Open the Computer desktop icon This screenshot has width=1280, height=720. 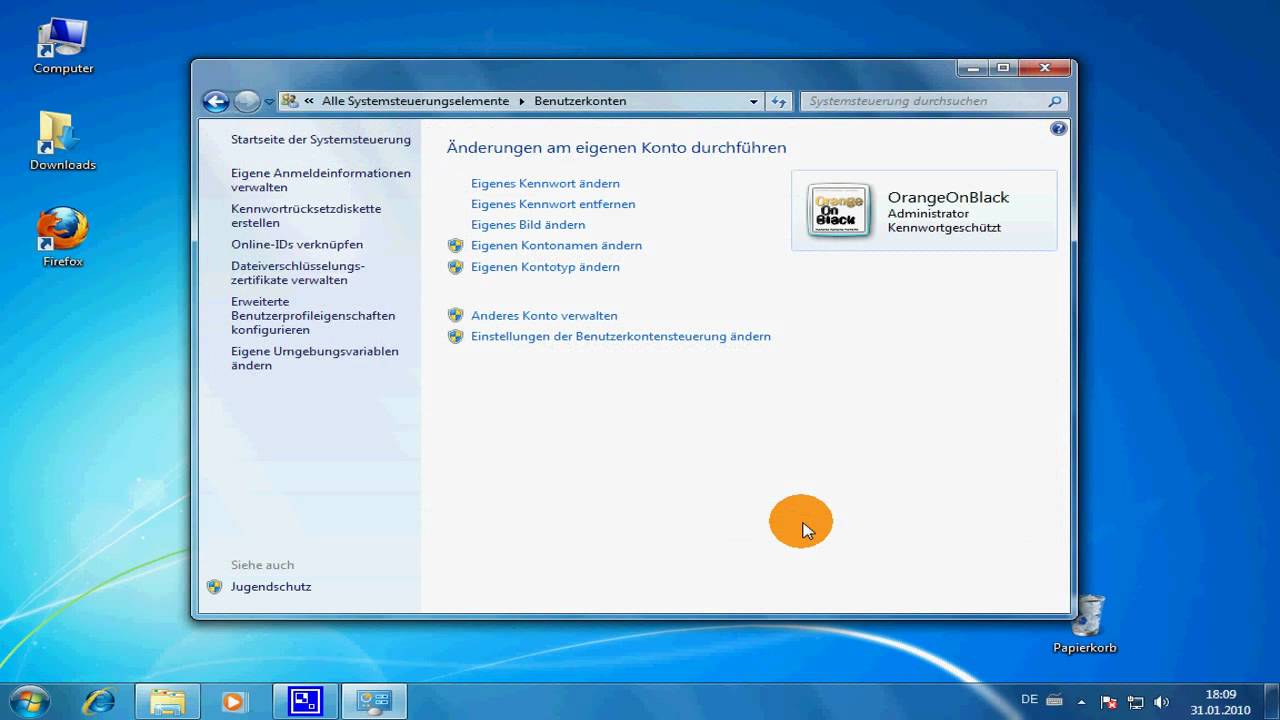click(63, 46)
